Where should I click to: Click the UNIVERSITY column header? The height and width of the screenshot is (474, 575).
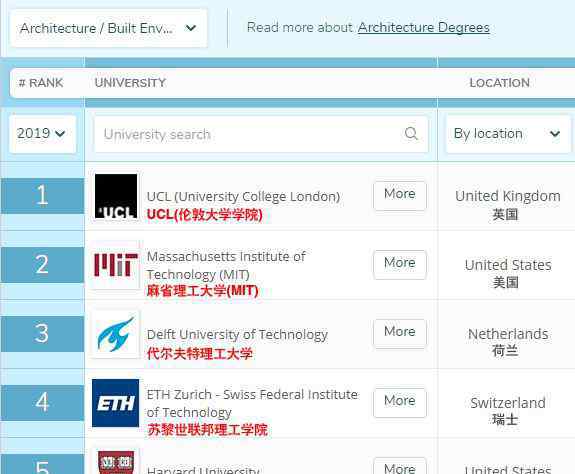130,83
